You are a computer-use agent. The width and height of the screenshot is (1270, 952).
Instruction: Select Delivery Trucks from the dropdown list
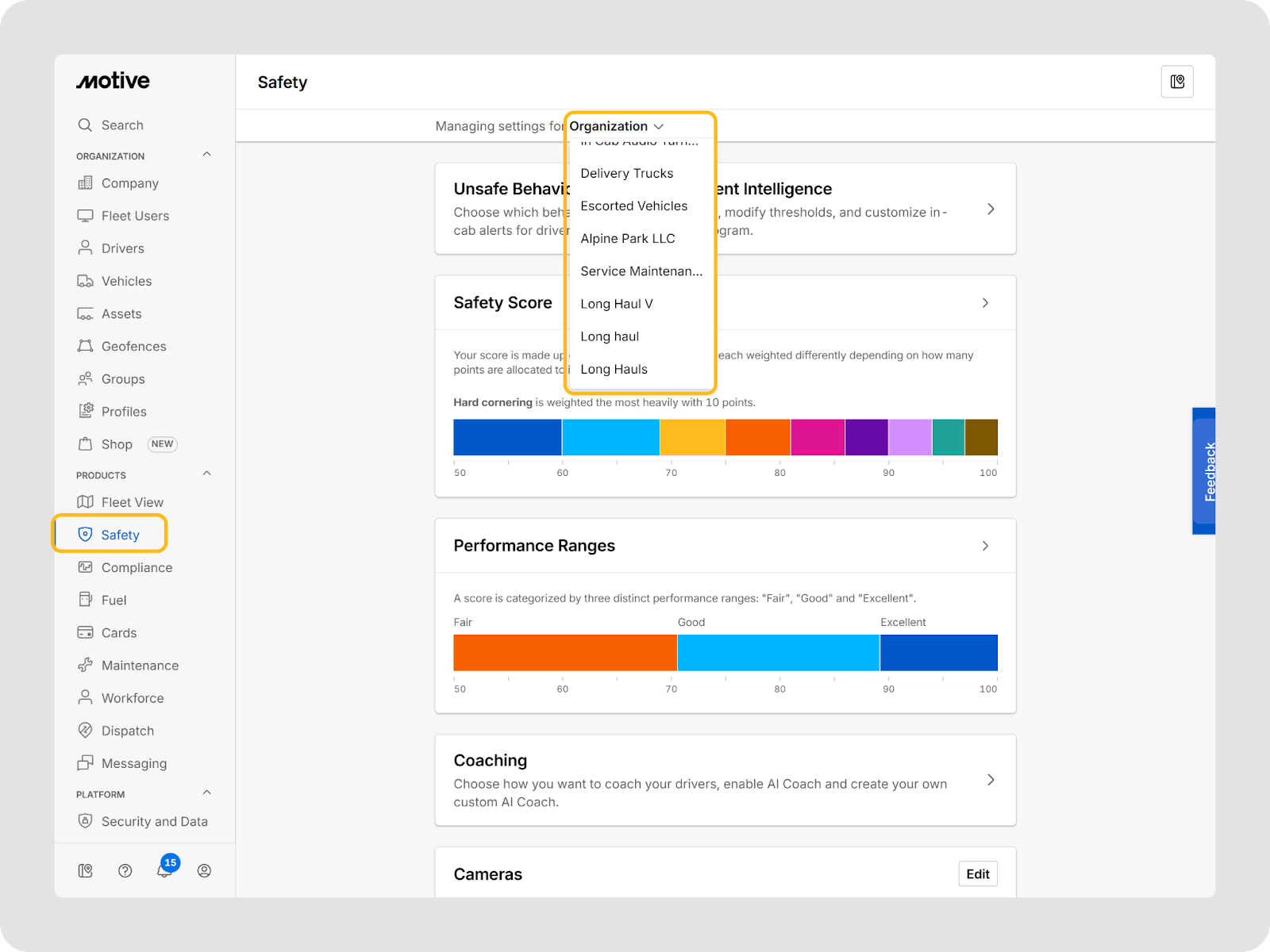coord(626,174)
